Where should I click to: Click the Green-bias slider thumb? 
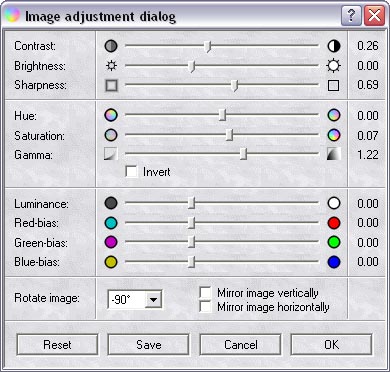(x=191, y=242)
